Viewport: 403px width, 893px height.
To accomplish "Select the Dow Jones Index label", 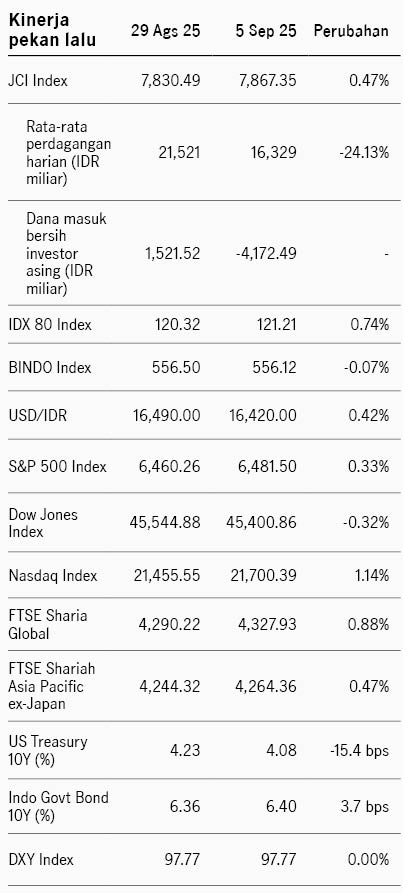I will [43, 523].
